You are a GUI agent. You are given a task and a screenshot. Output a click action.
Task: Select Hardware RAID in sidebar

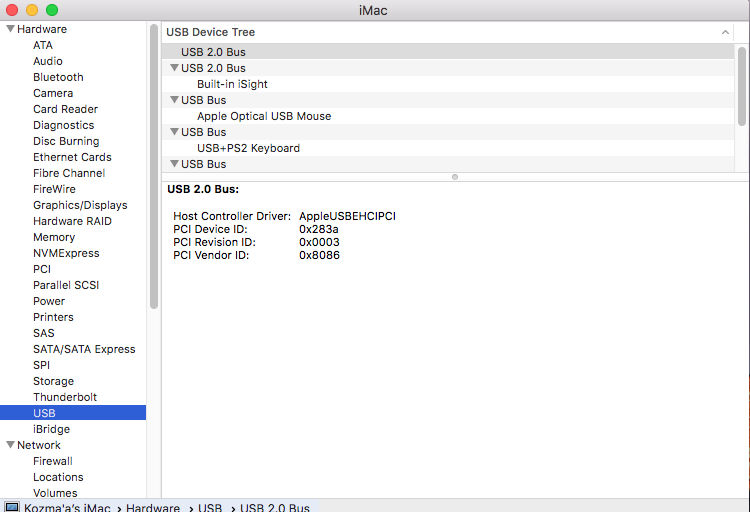[x=72, y=222]
